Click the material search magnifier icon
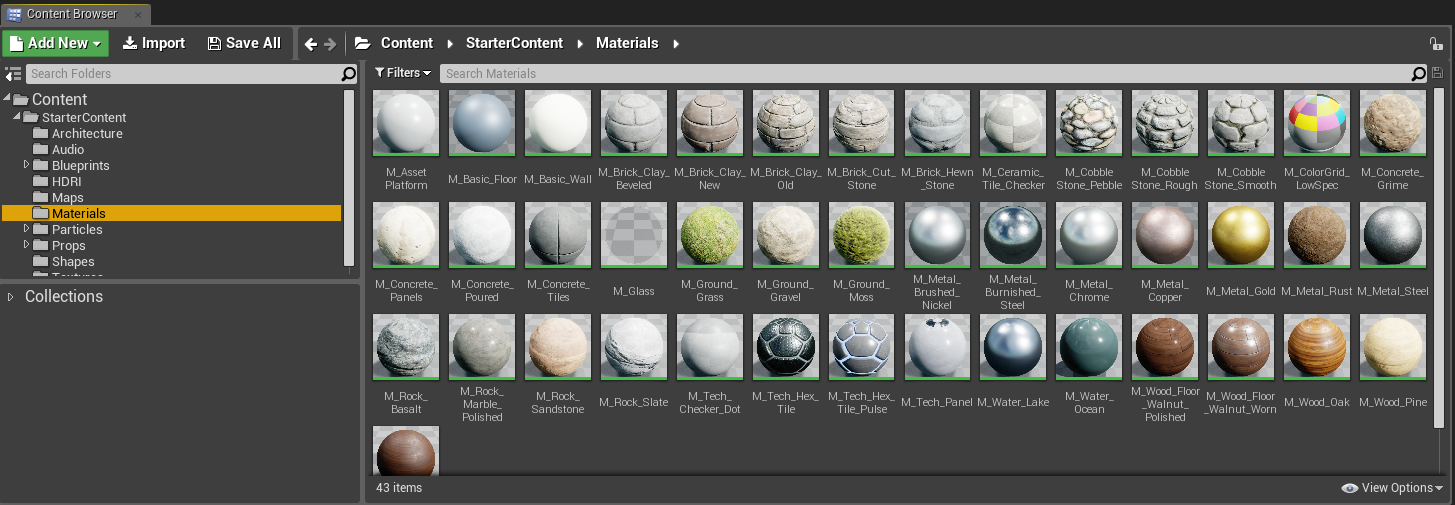Image resolution: width=1455 pixels, height=505 pixels. coord(1419,74)
